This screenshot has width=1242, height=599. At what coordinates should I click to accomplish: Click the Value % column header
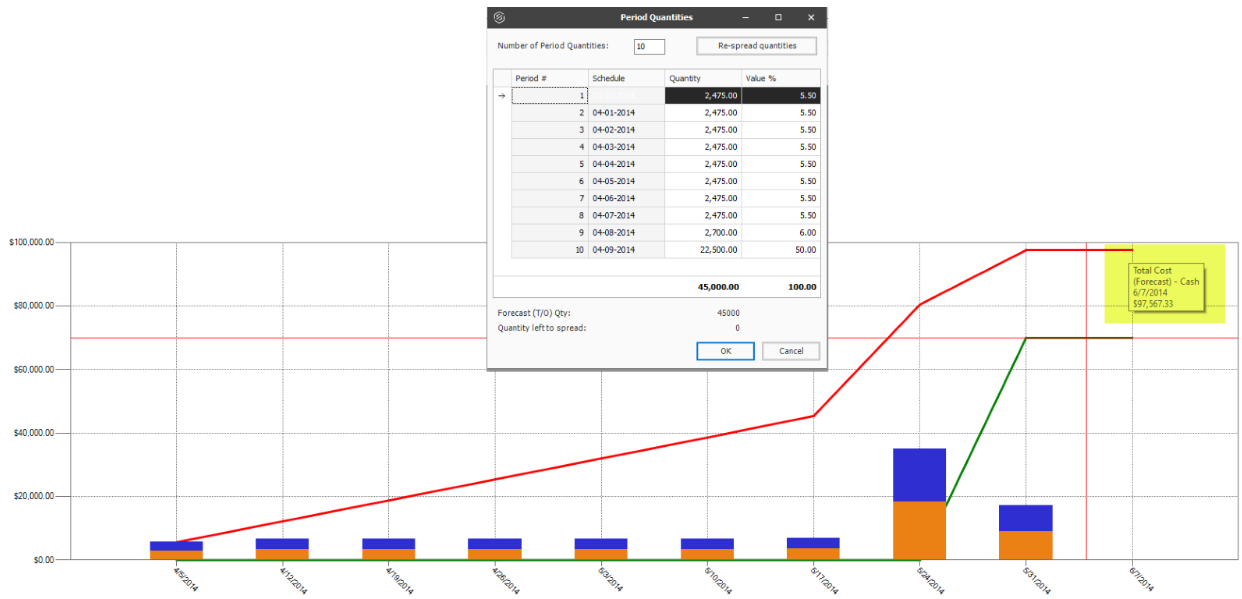tap(780, 78)
